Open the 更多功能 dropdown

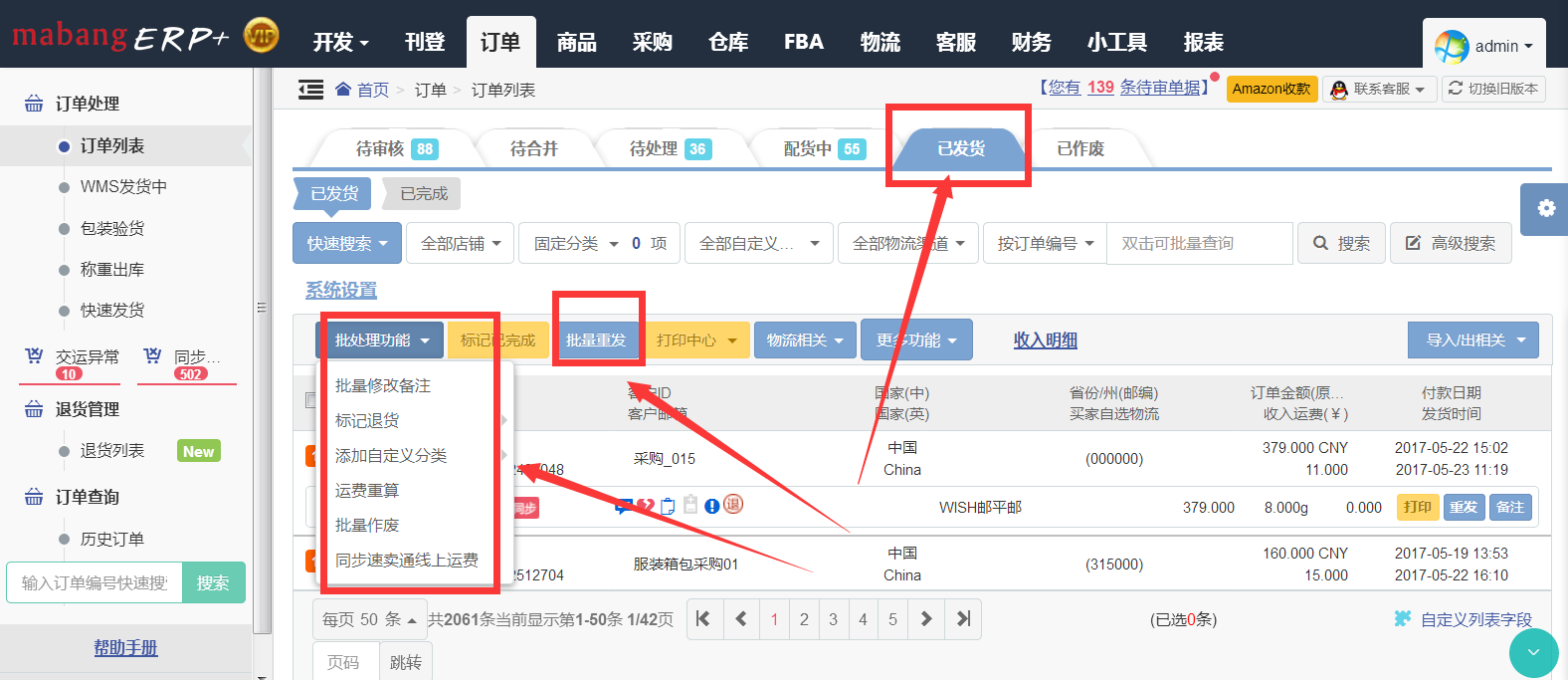point(916,340)
